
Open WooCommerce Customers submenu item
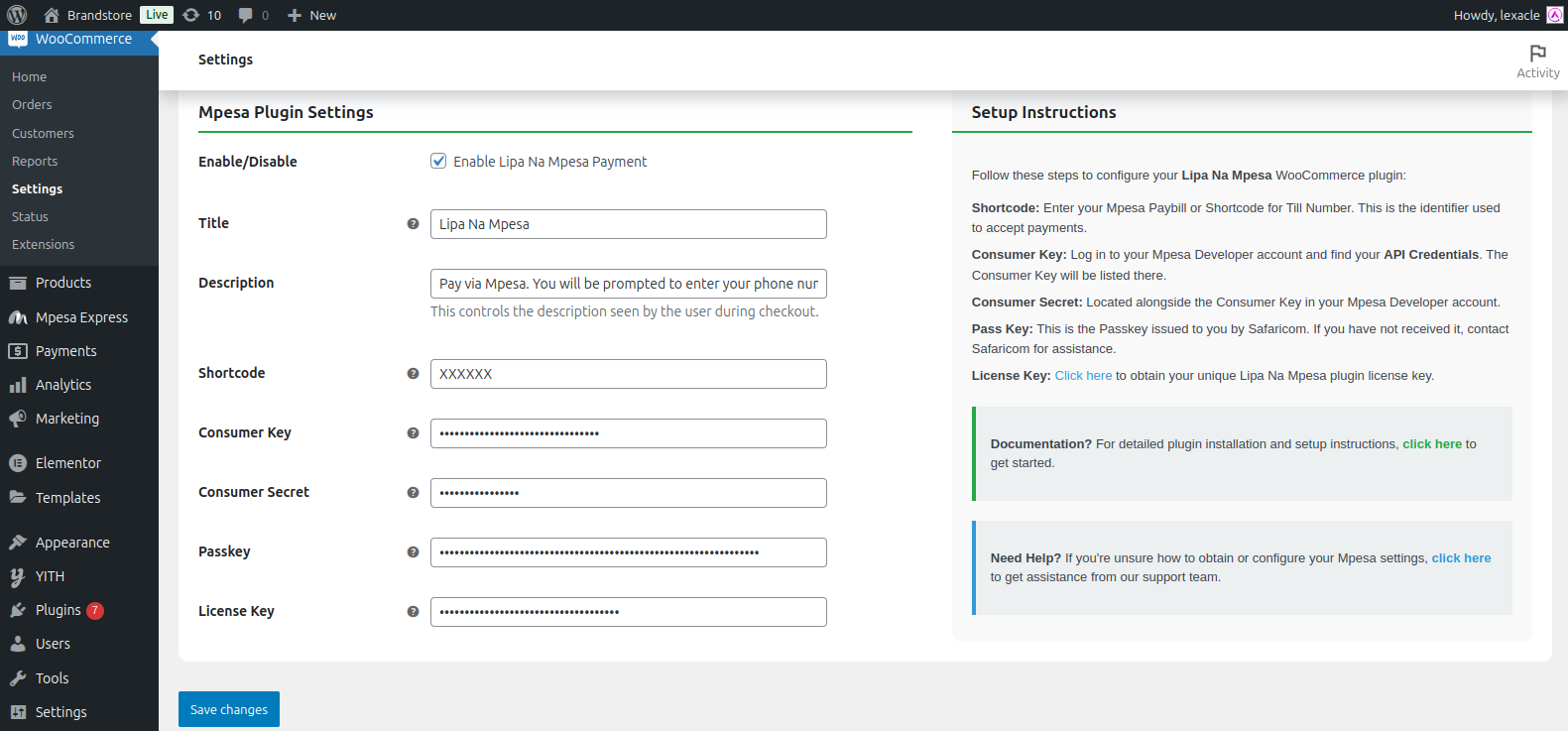[x=43, y=133]
